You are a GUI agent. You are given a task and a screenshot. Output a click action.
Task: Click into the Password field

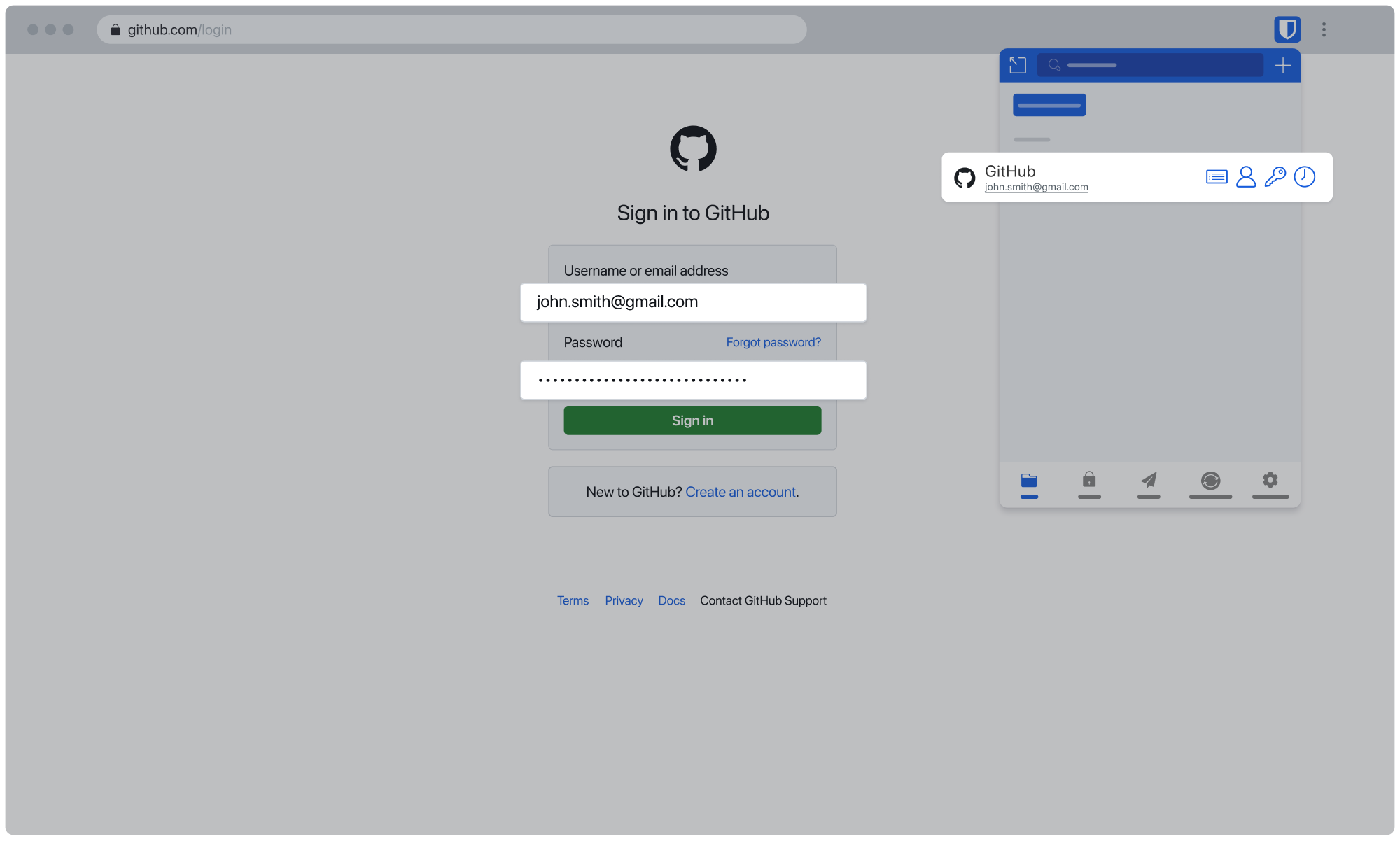pyautogui.click(x=693, y=381)
